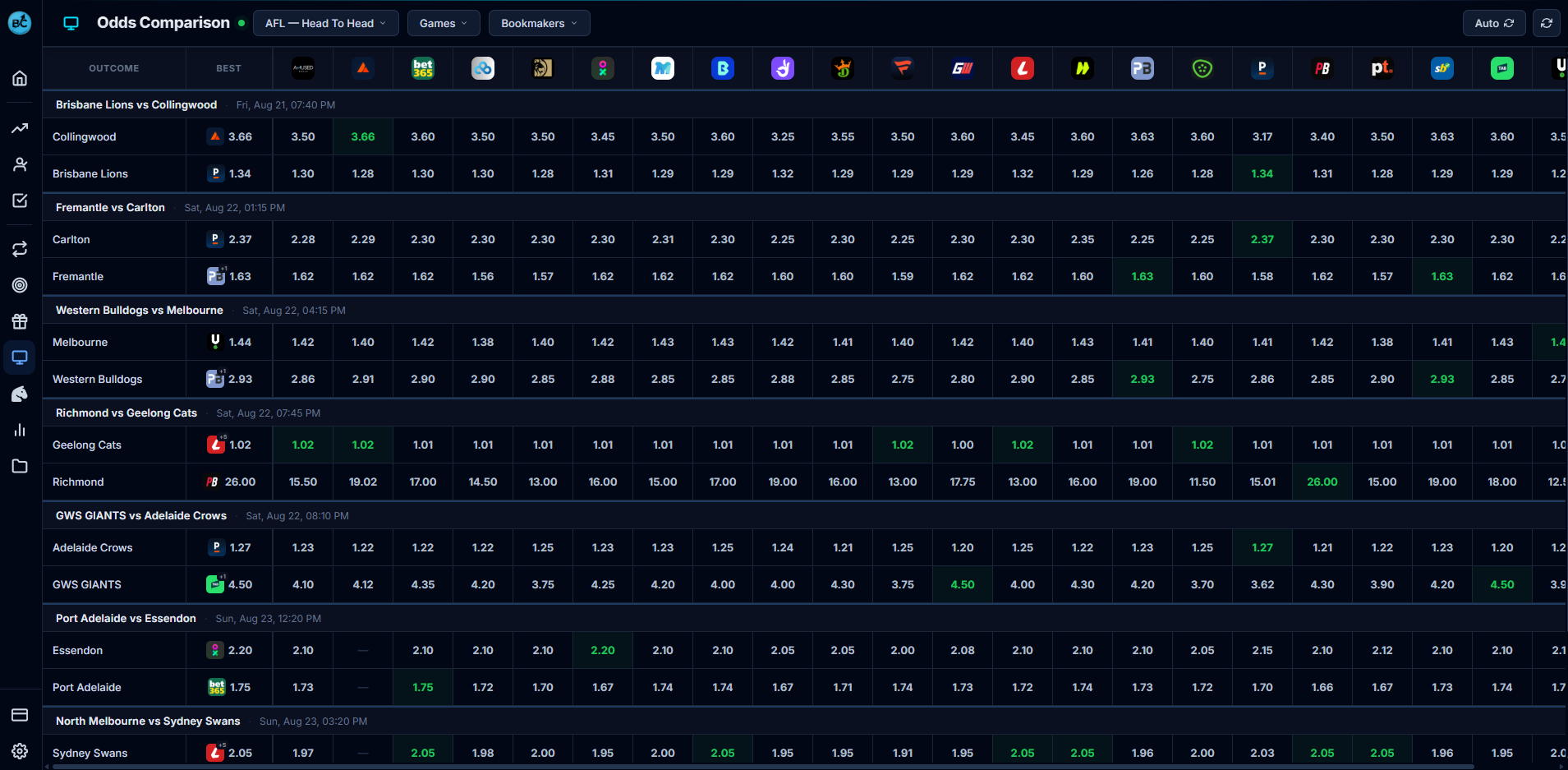1568x770 pixels.
Task: Open the Port Adelaide vs Essendon match
Action: point(126,618)
